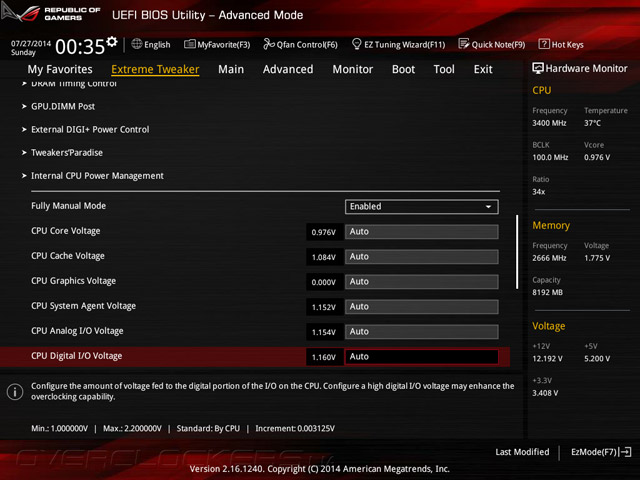Switch to the Boot tab
This screenshot has height=480, width=640.
pos(403,69)
